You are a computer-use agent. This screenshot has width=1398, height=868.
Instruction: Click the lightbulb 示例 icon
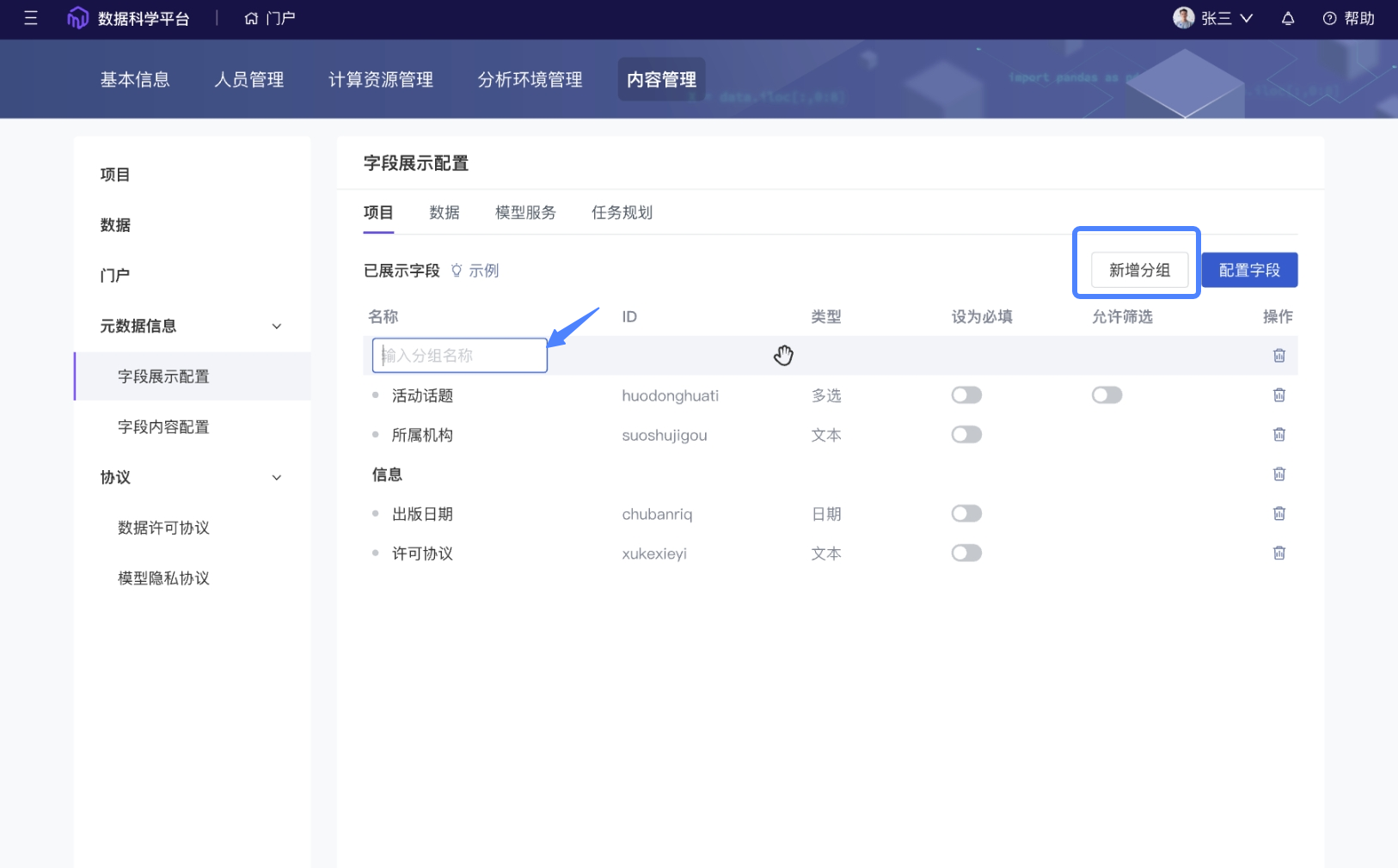pyautogui.click(x=457, y=271)
